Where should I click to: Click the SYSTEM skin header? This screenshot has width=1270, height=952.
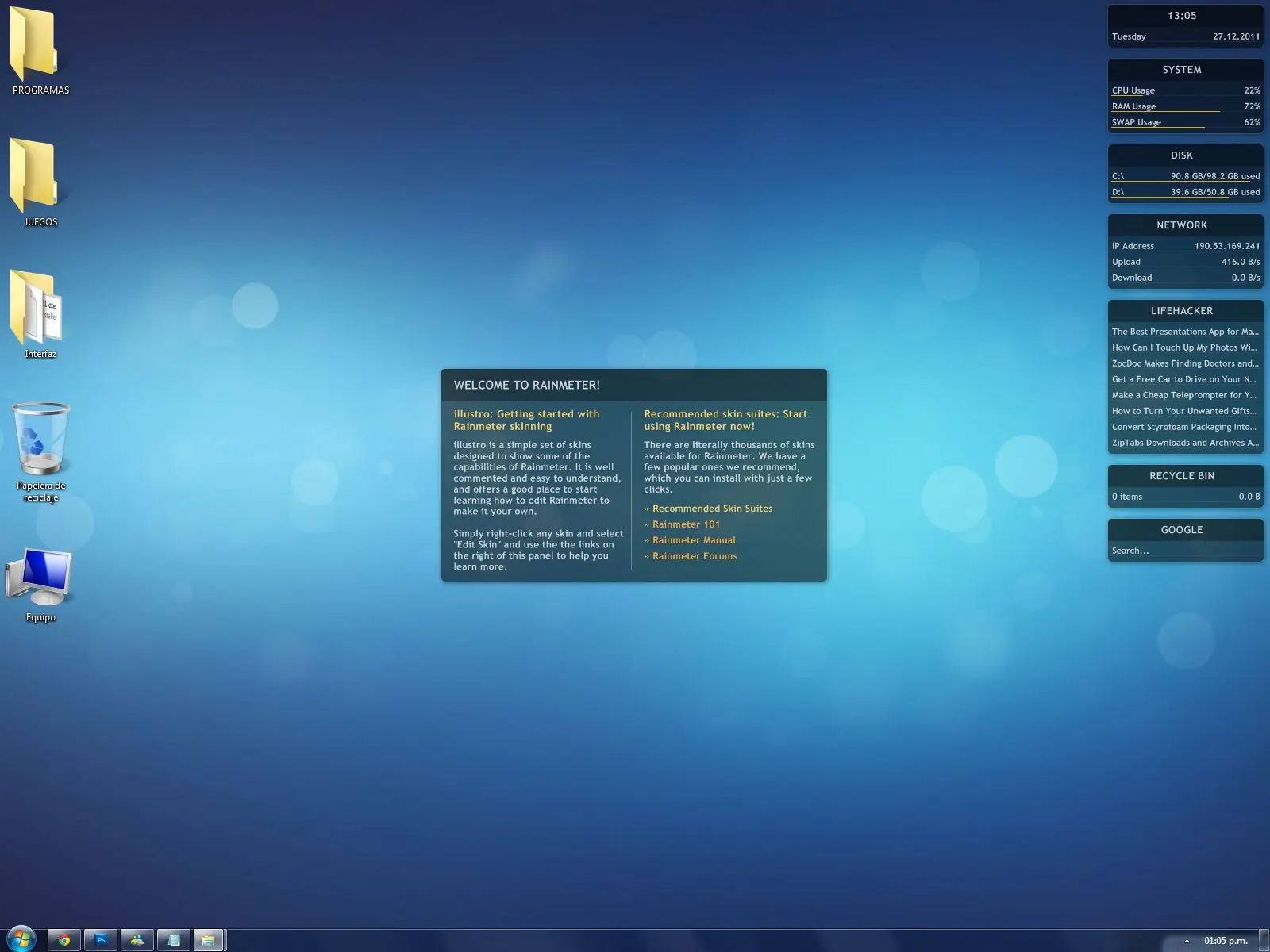coord(1182,70)
